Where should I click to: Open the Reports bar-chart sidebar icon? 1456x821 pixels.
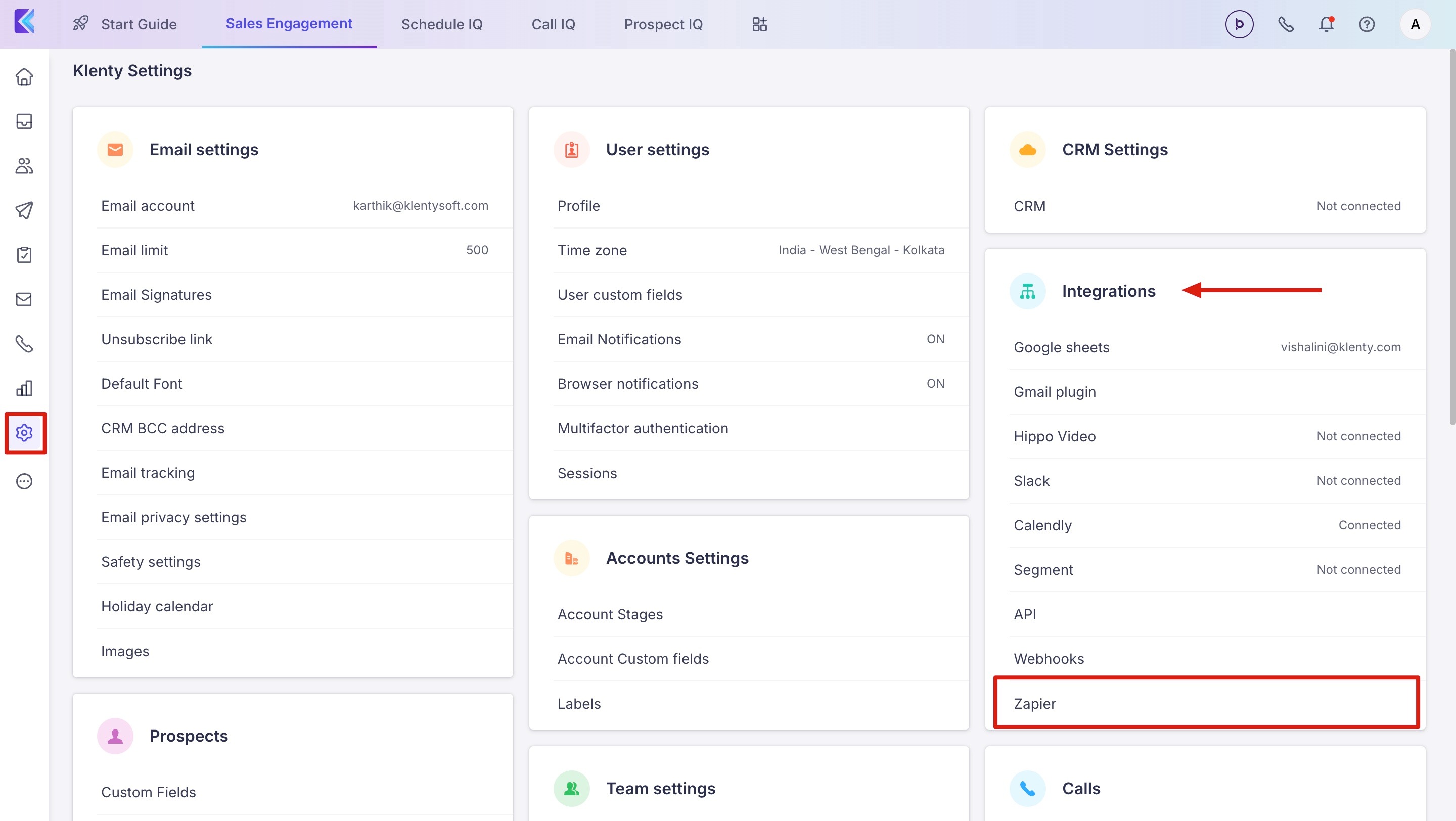coord(24,388)
